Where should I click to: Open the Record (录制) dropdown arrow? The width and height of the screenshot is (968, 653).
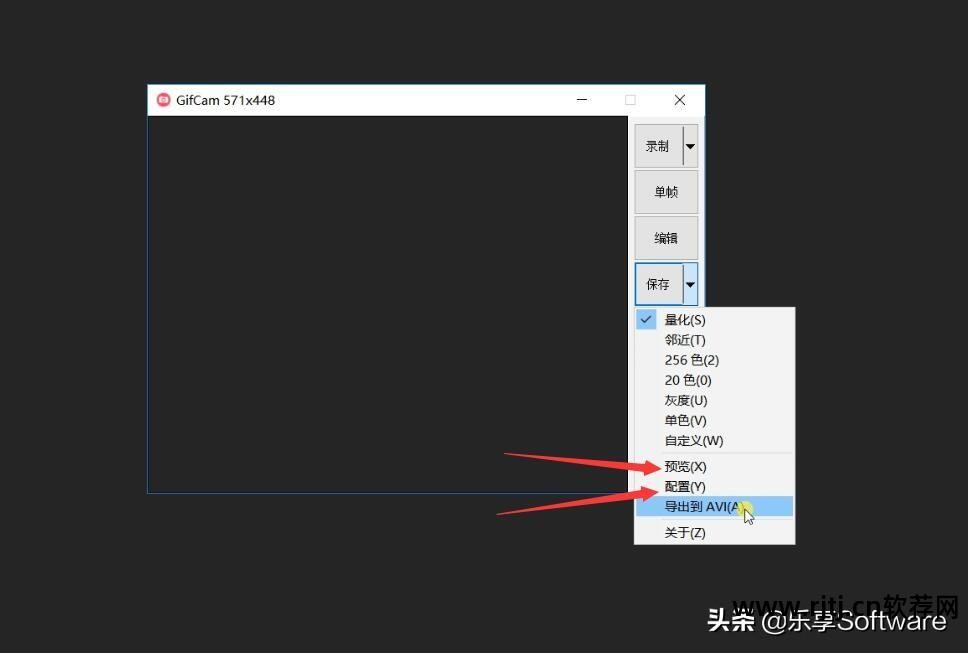click(x=690, y=145)
